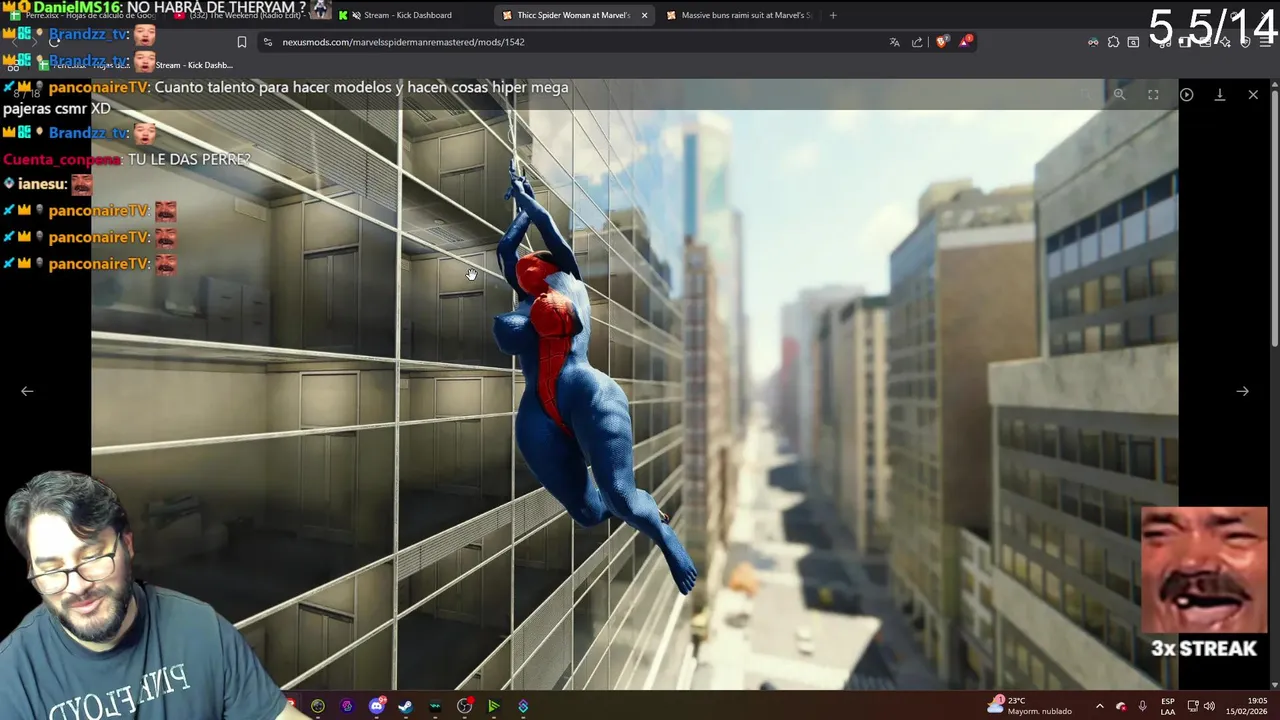The width and height of the screenshot is (1280, 720).
Task: Open the weather widget showing 23°C
Action: coord(1029,706)
